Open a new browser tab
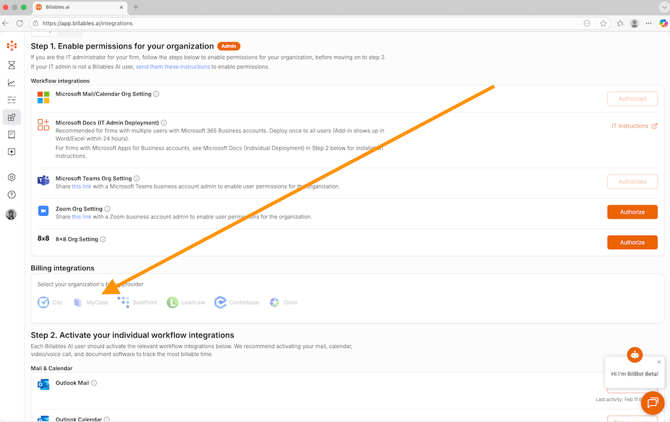The image size is (670, 422). click(x=136, y=7)
